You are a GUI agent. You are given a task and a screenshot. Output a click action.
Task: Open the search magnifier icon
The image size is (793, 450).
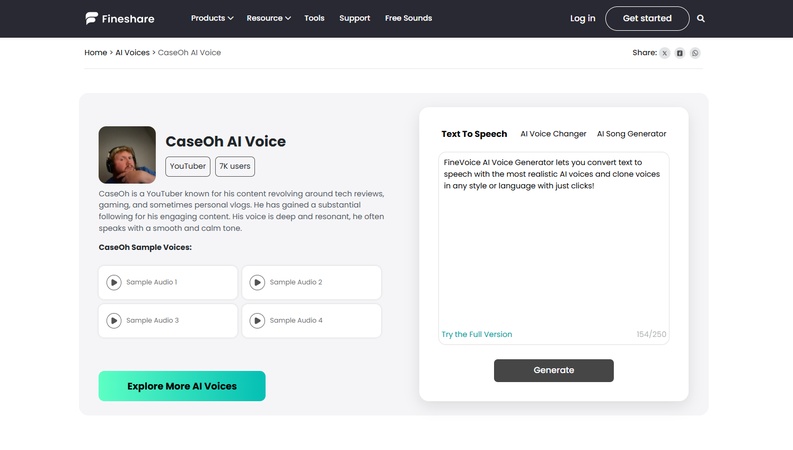[700, 18]
